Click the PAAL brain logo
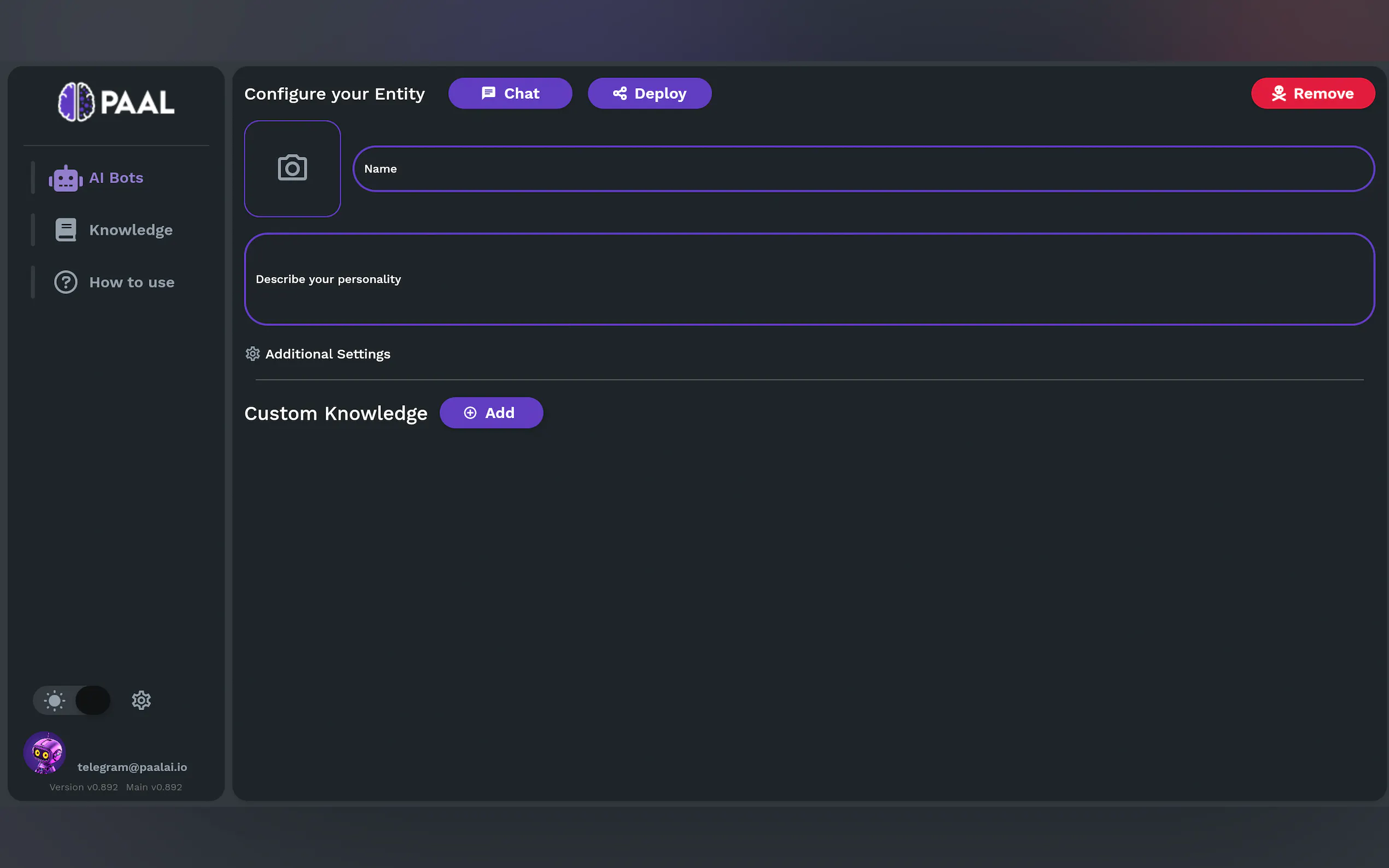The image size is (1389, 868). click(77, 102)
